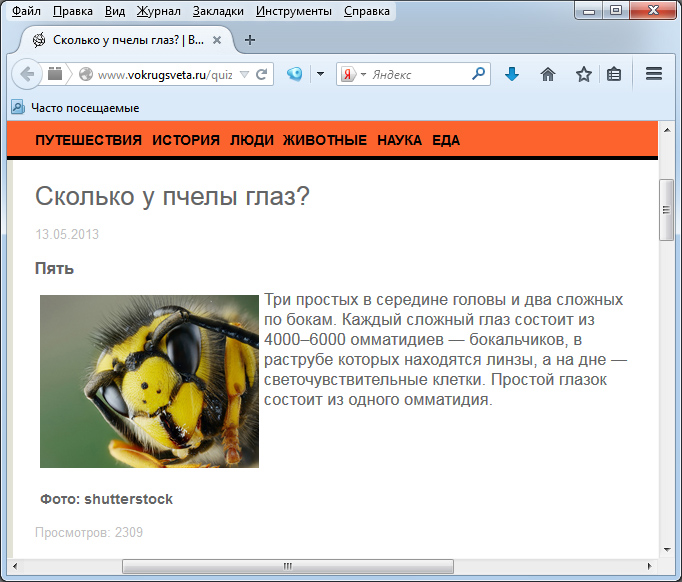The height and width of the screenshot is (582, 682).
Task: Expand dropdown next to blue messenger icon
Action: click(x=320, y=74)
